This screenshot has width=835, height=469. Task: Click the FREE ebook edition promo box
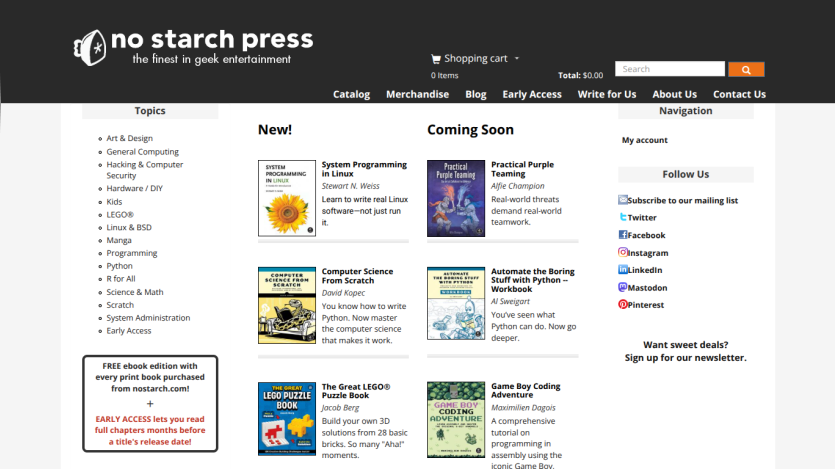tap(150, 404)
